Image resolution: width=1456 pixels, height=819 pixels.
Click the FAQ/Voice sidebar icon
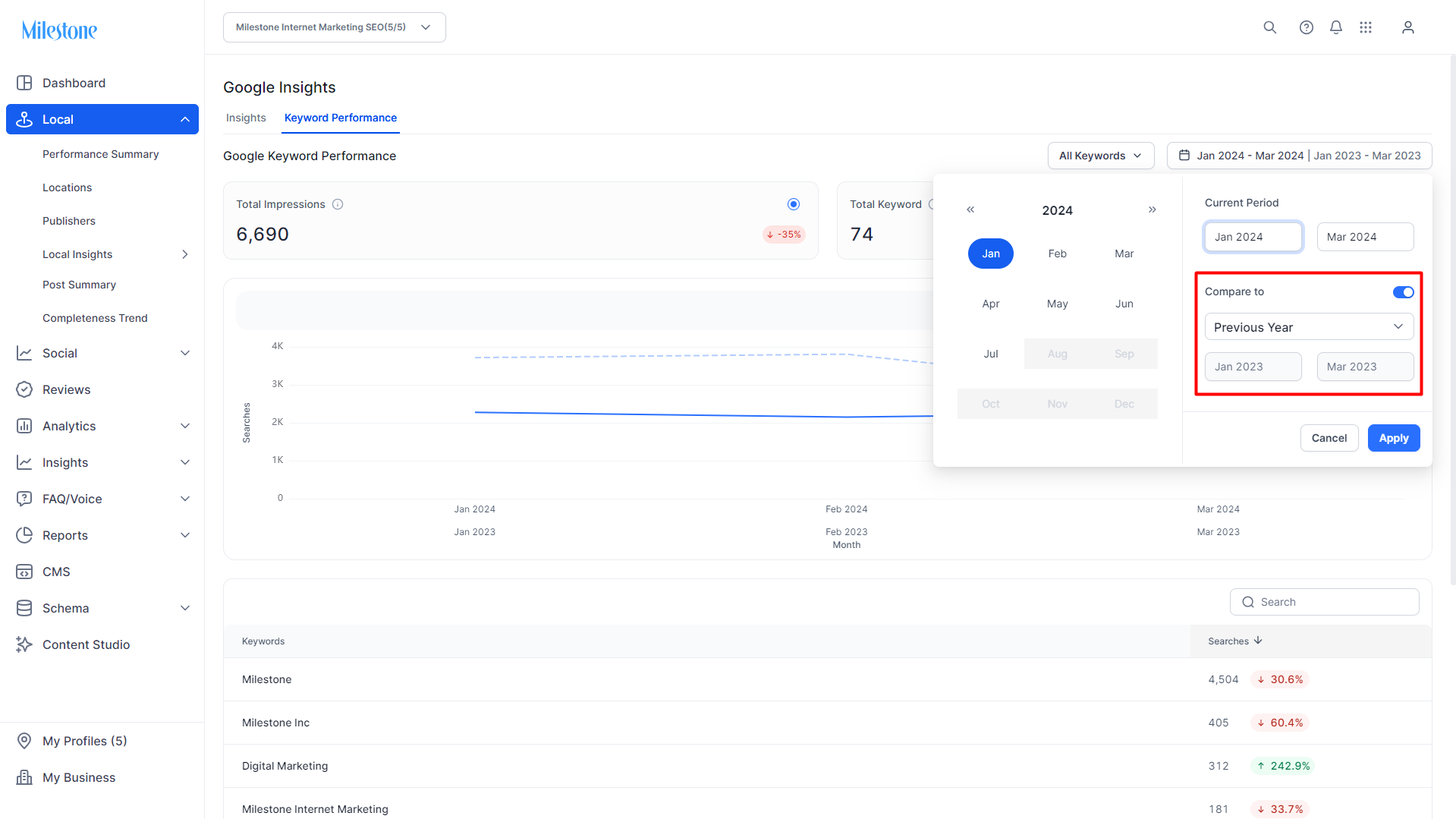pos(24,499)
